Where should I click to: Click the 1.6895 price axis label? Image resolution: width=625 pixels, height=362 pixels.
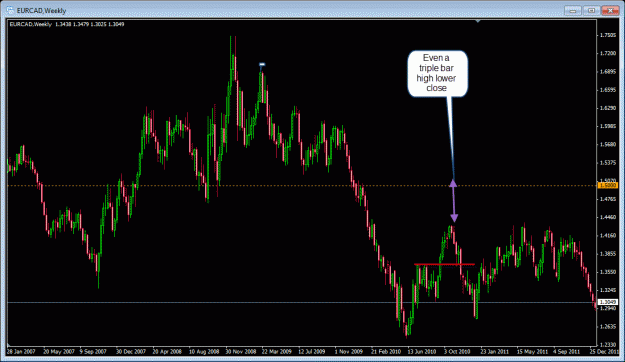pos(608,72)
